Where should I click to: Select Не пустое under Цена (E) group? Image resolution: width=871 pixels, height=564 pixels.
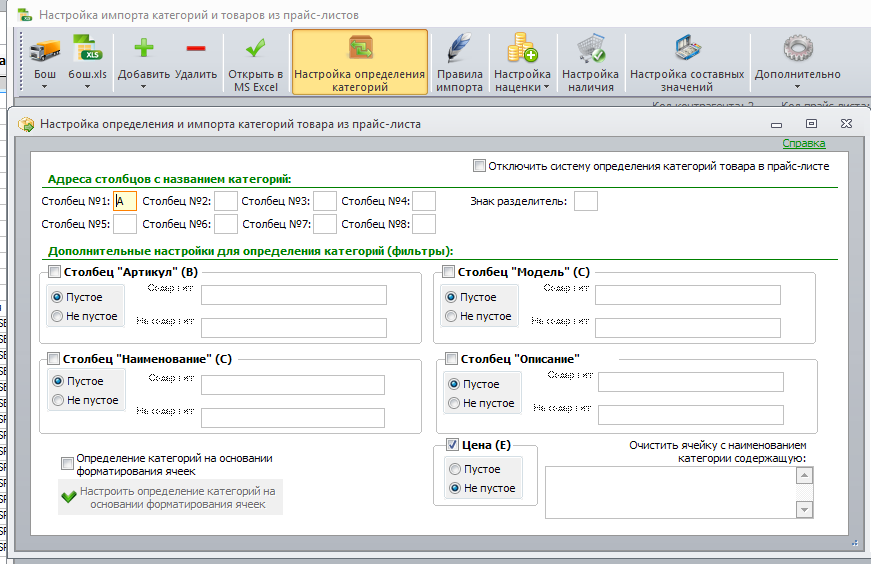point(455,488)
